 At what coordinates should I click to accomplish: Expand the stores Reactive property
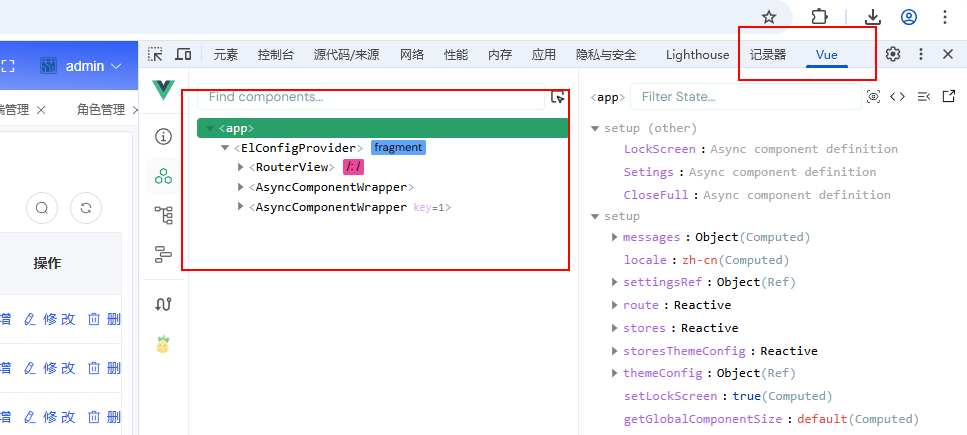pos(615,328)
